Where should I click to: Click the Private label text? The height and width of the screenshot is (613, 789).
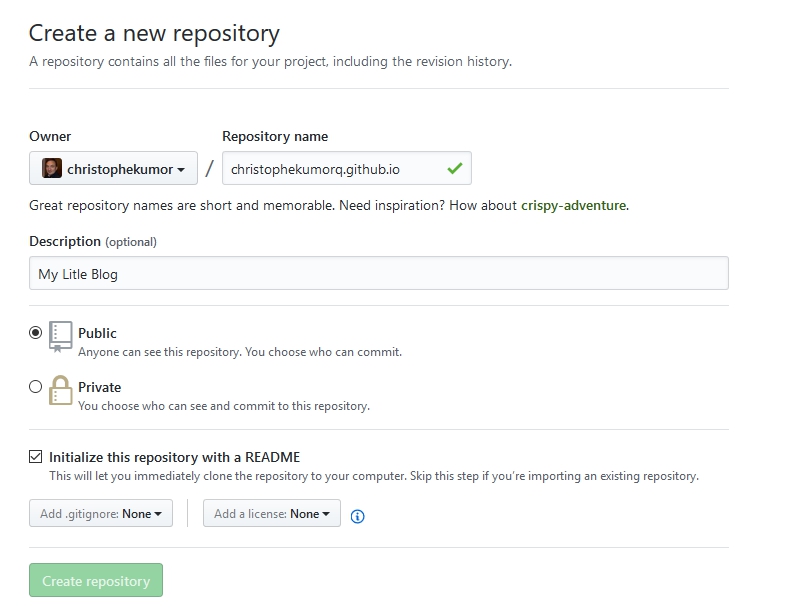pos(99,387)
